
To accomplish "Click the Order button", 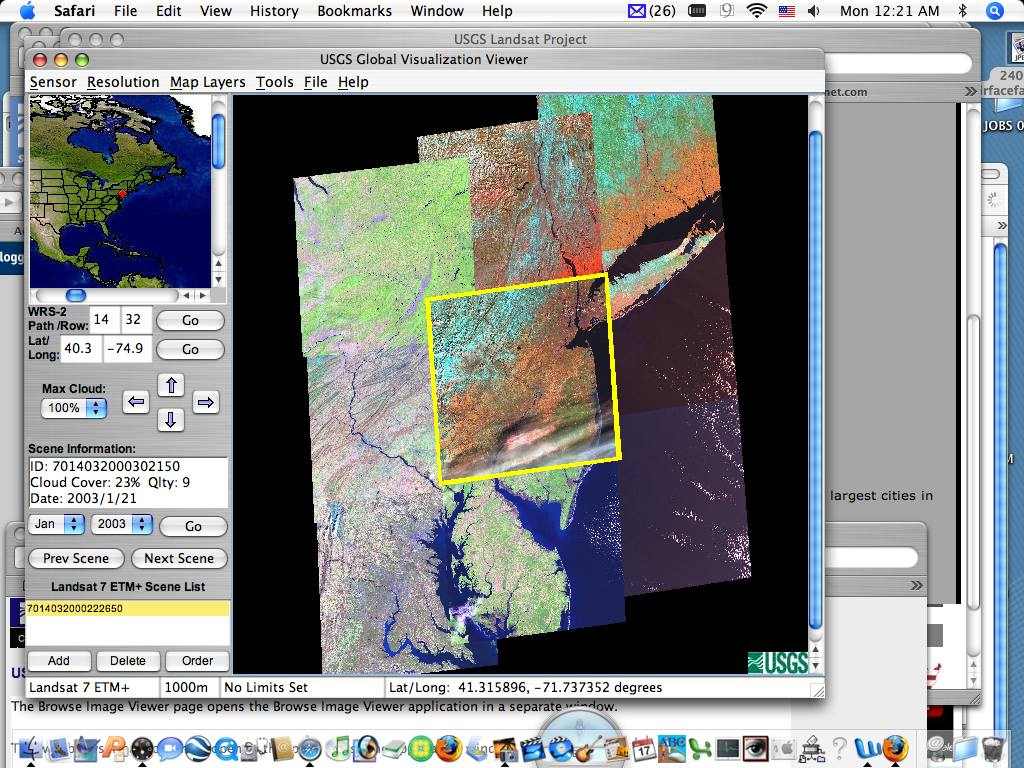I will [x=197, y=661].
